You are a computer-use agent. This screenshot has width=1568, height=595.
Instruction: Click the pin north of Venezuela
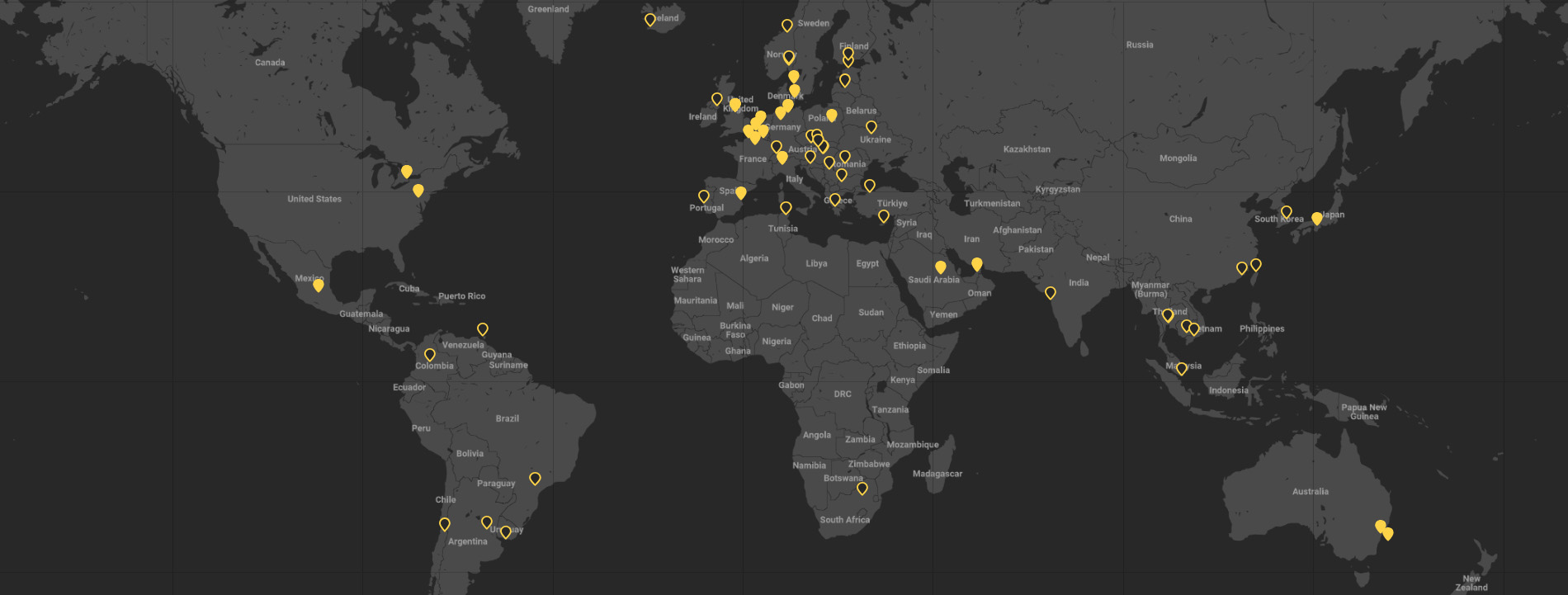483,329
